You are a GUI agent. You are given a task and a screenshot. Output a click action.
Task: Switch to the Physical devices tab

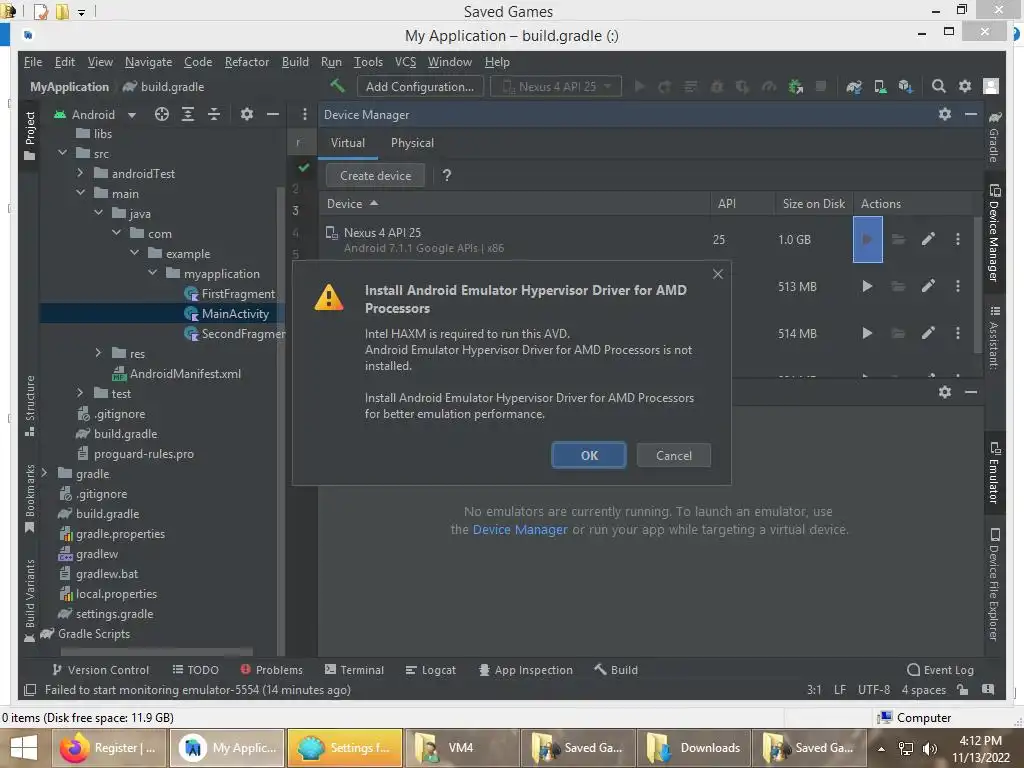coord(412,142)
